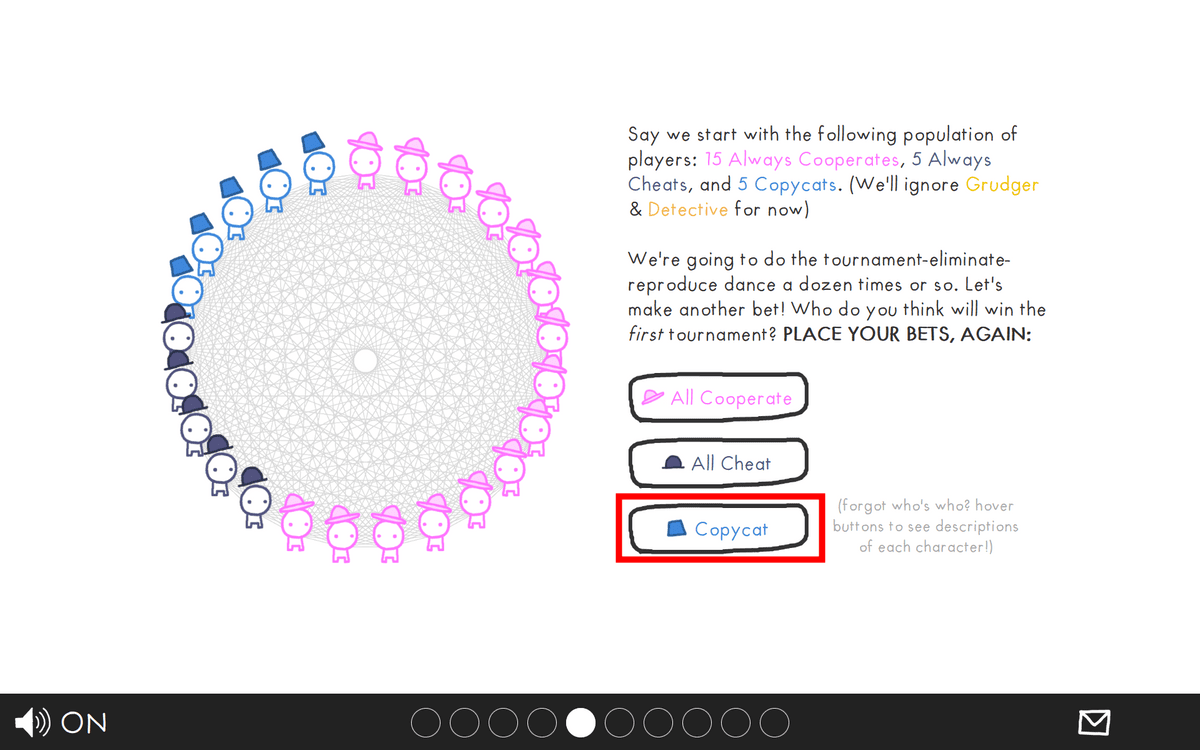Viewport: 1200px width, 750px height.
Task: Advance to the sixth chapter dot
Action: tap(619, 722)
